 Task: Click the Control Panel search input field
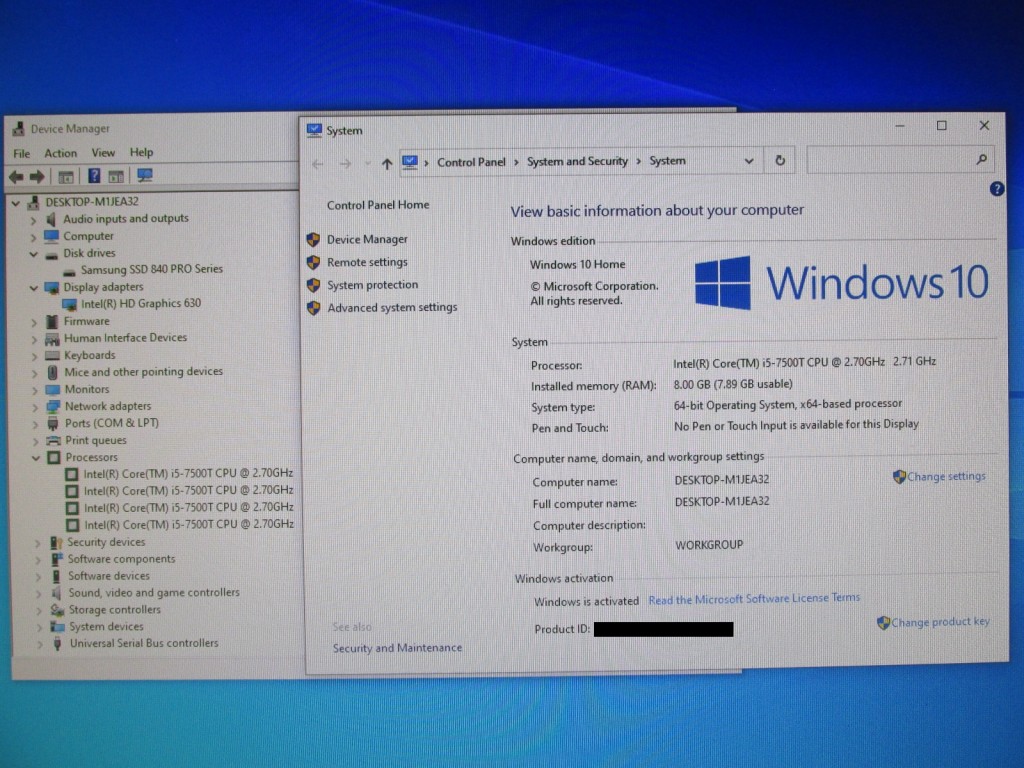899,160
